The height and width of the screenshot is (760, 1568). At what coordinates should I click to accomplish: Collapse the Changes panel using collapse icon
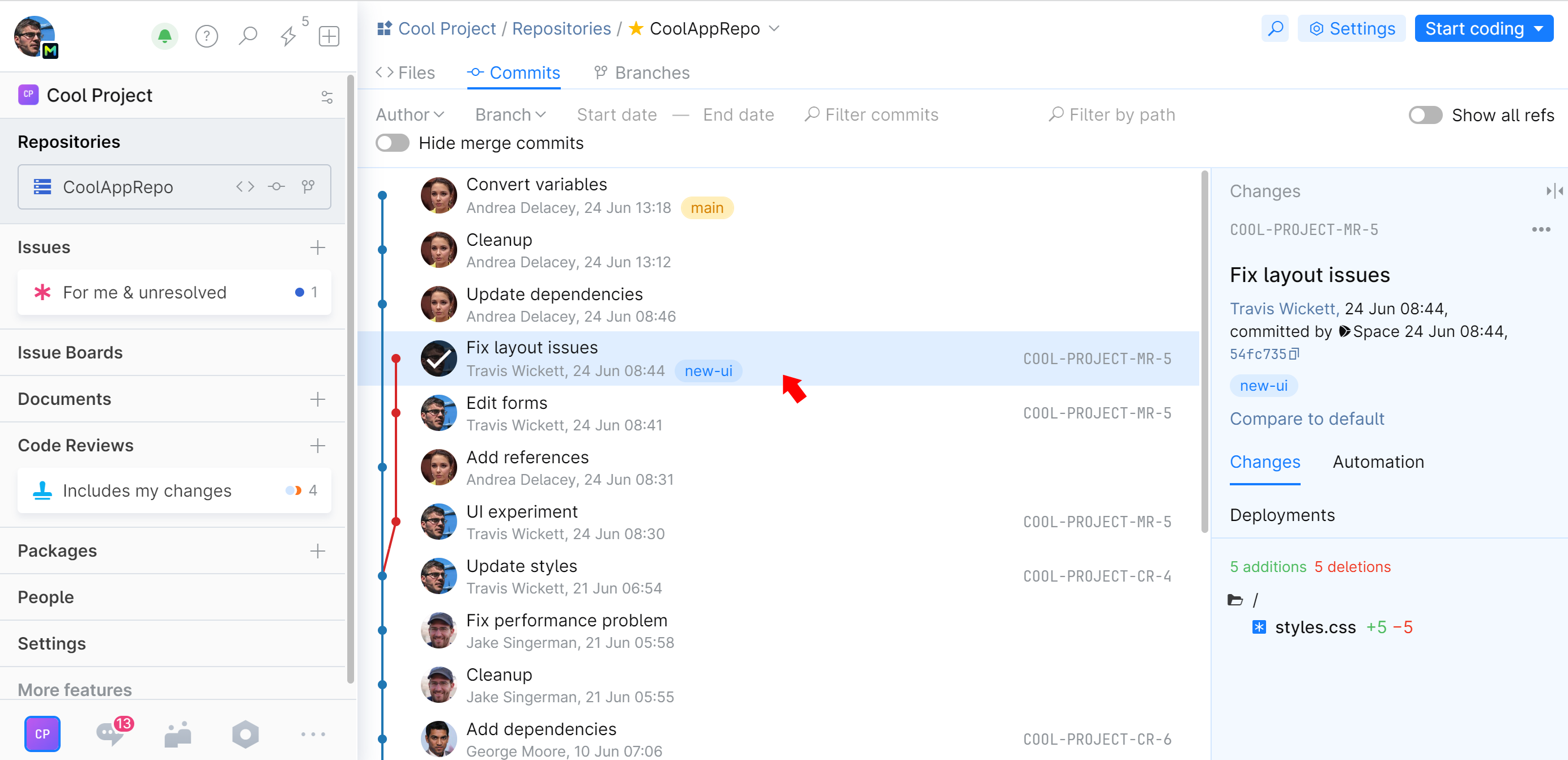click(1553, 191)
